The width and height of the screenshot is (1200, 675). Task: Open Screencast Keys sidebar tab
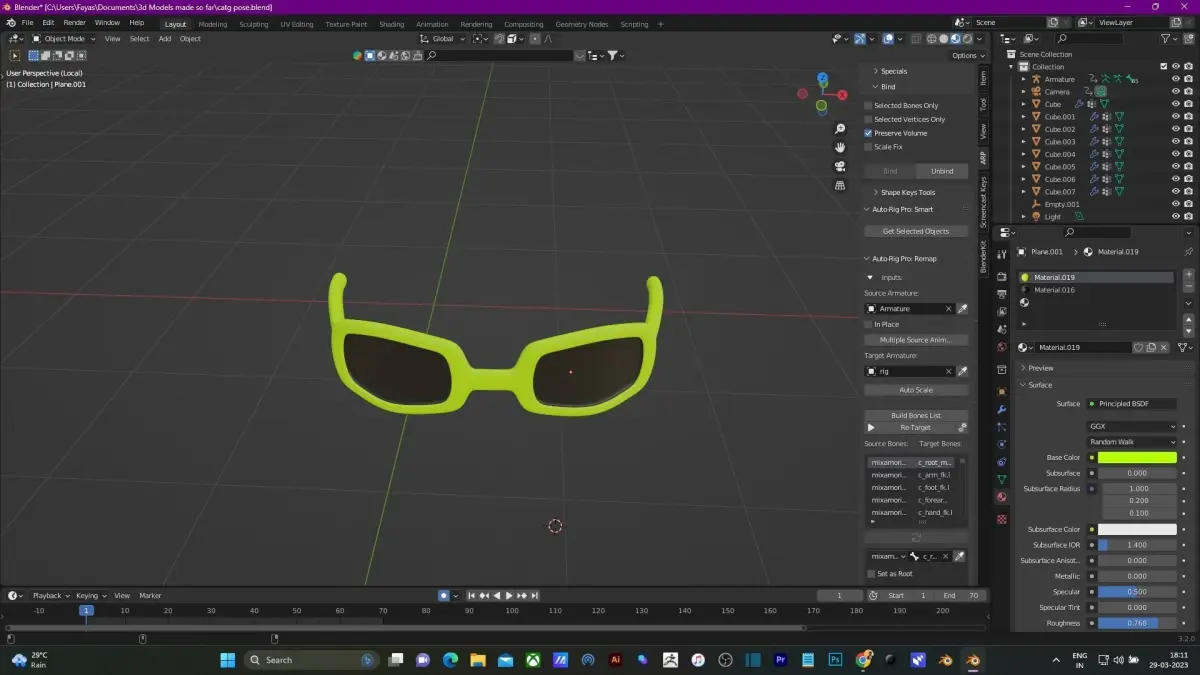[x=983, y=203]
